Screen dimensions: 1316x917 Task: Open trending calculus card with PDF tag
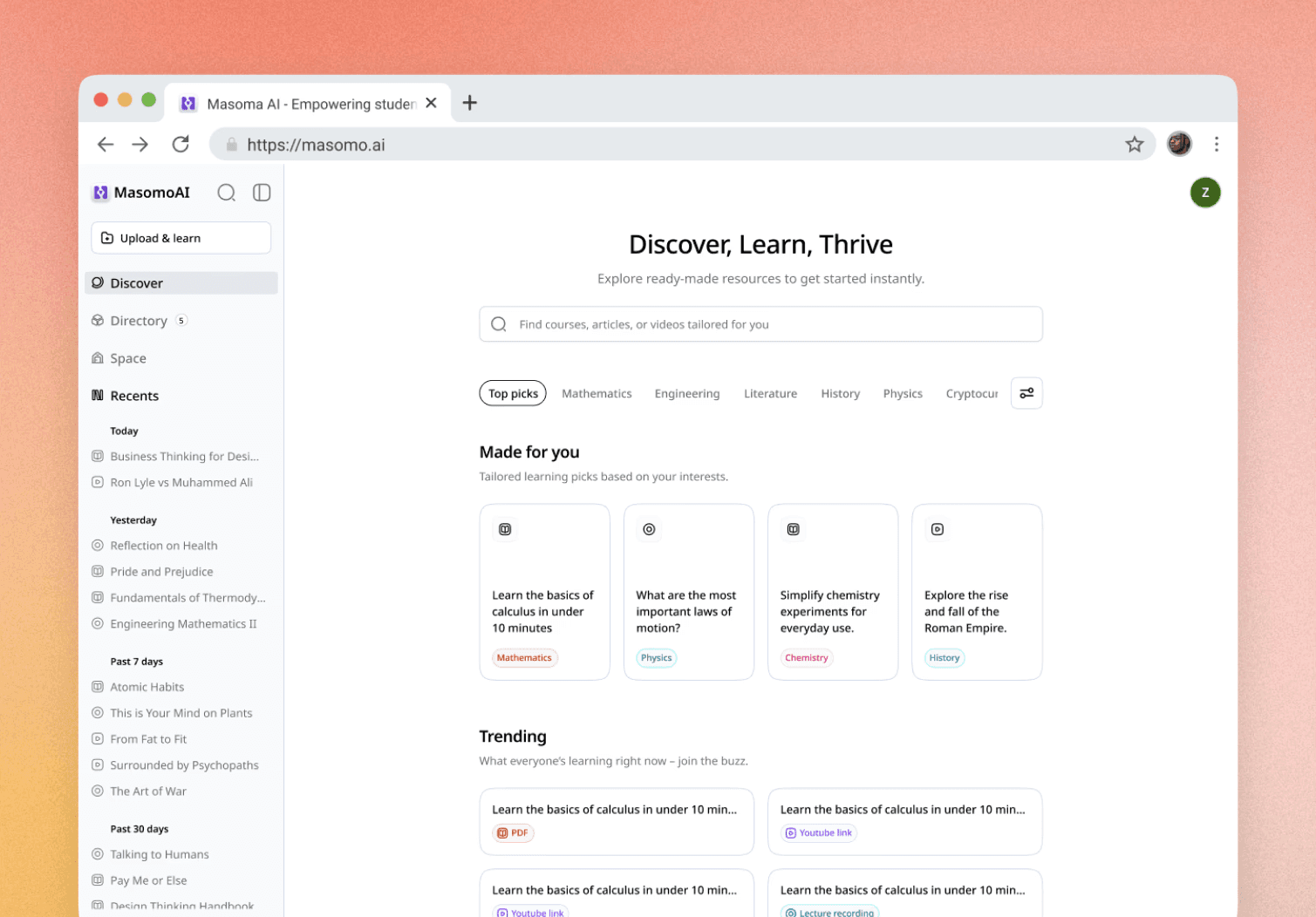point(617,822)
